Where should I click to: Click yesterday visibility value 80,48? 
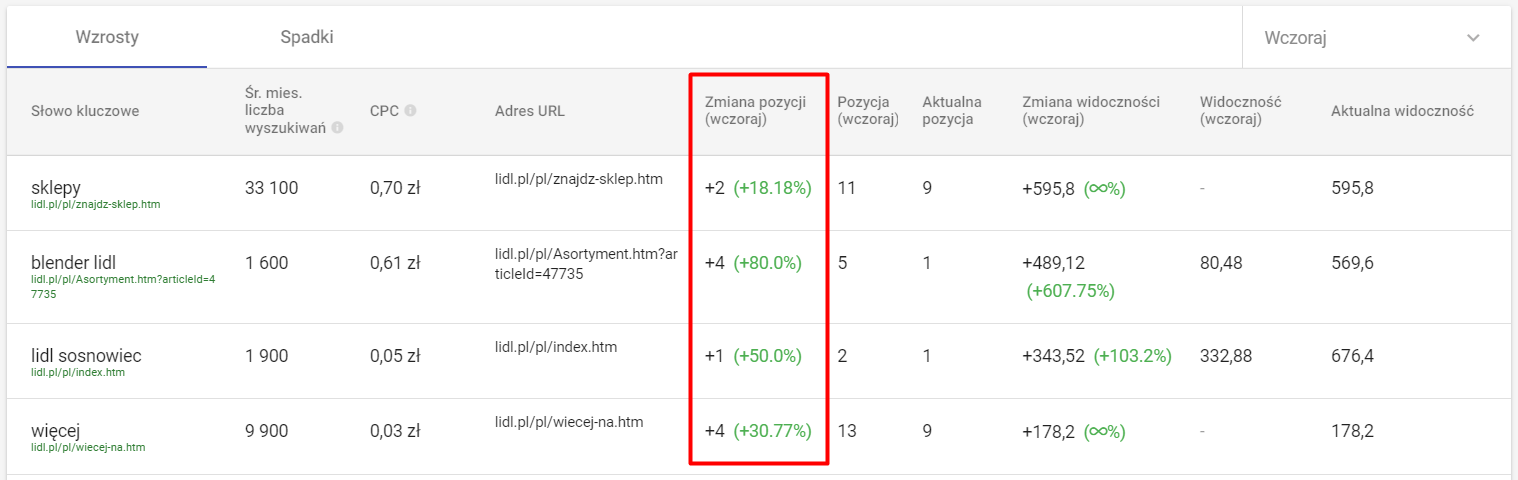(1220, 263)
